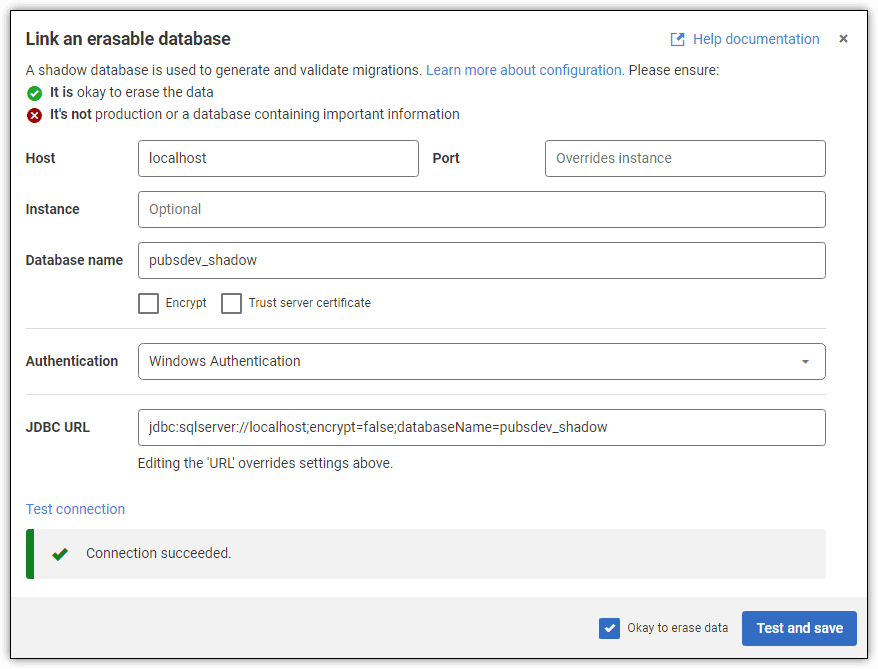The height and width of the screenshot is (669, 878).
Task: Open the Windows Authentication dropdown
Action: pyautogui.click(x=480, y=361)
